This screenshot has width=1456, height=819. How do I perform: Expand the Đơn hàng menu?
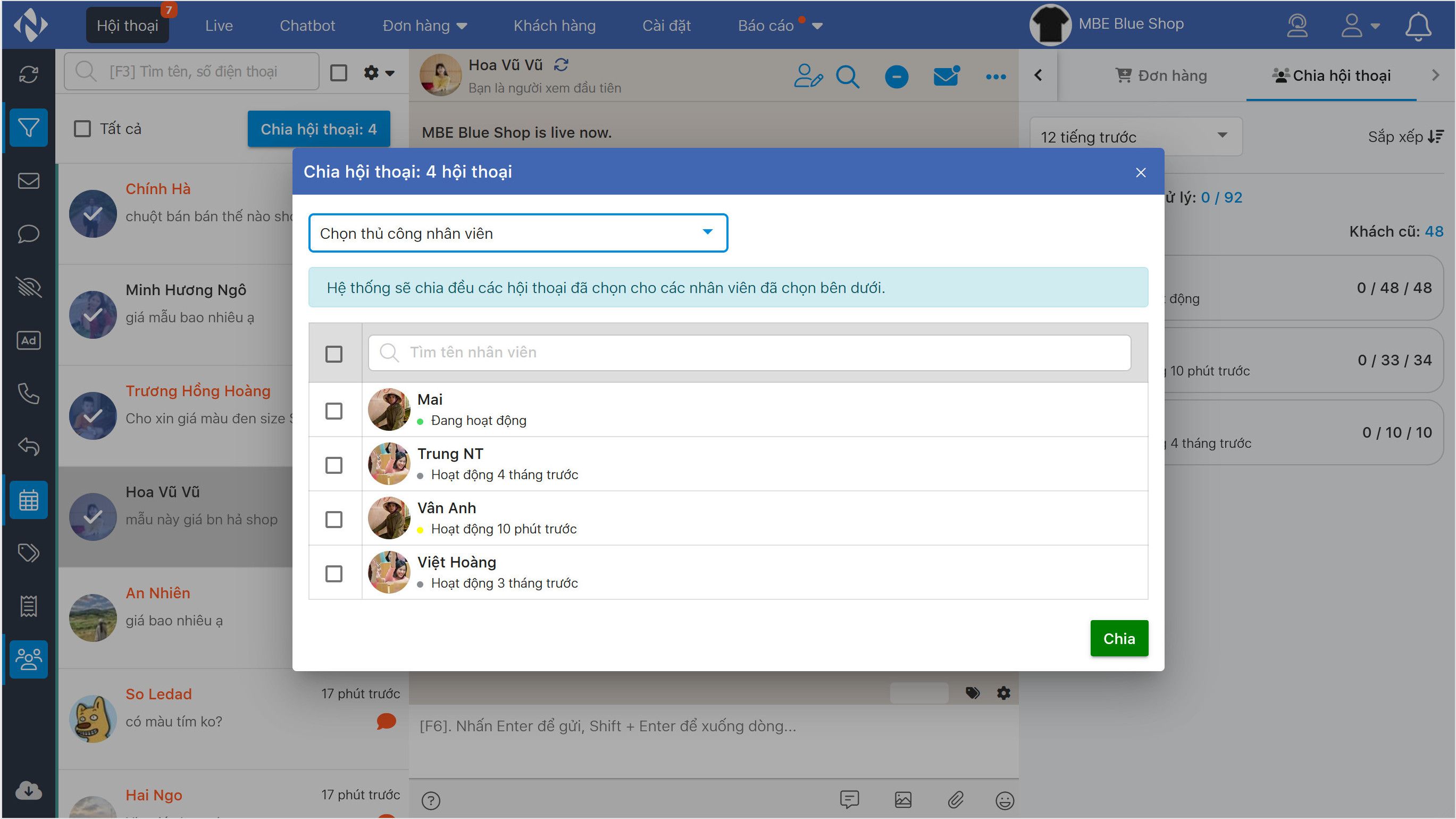424,26
